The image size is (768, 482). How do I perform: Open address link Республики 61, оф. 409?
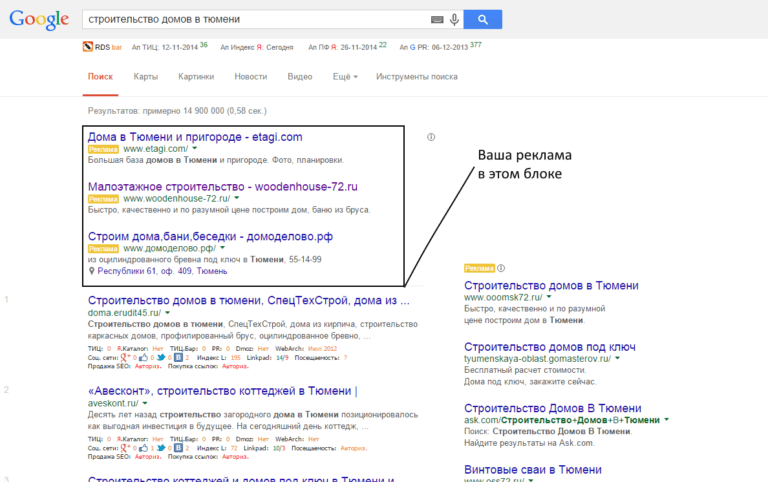(x=162, y=271)
